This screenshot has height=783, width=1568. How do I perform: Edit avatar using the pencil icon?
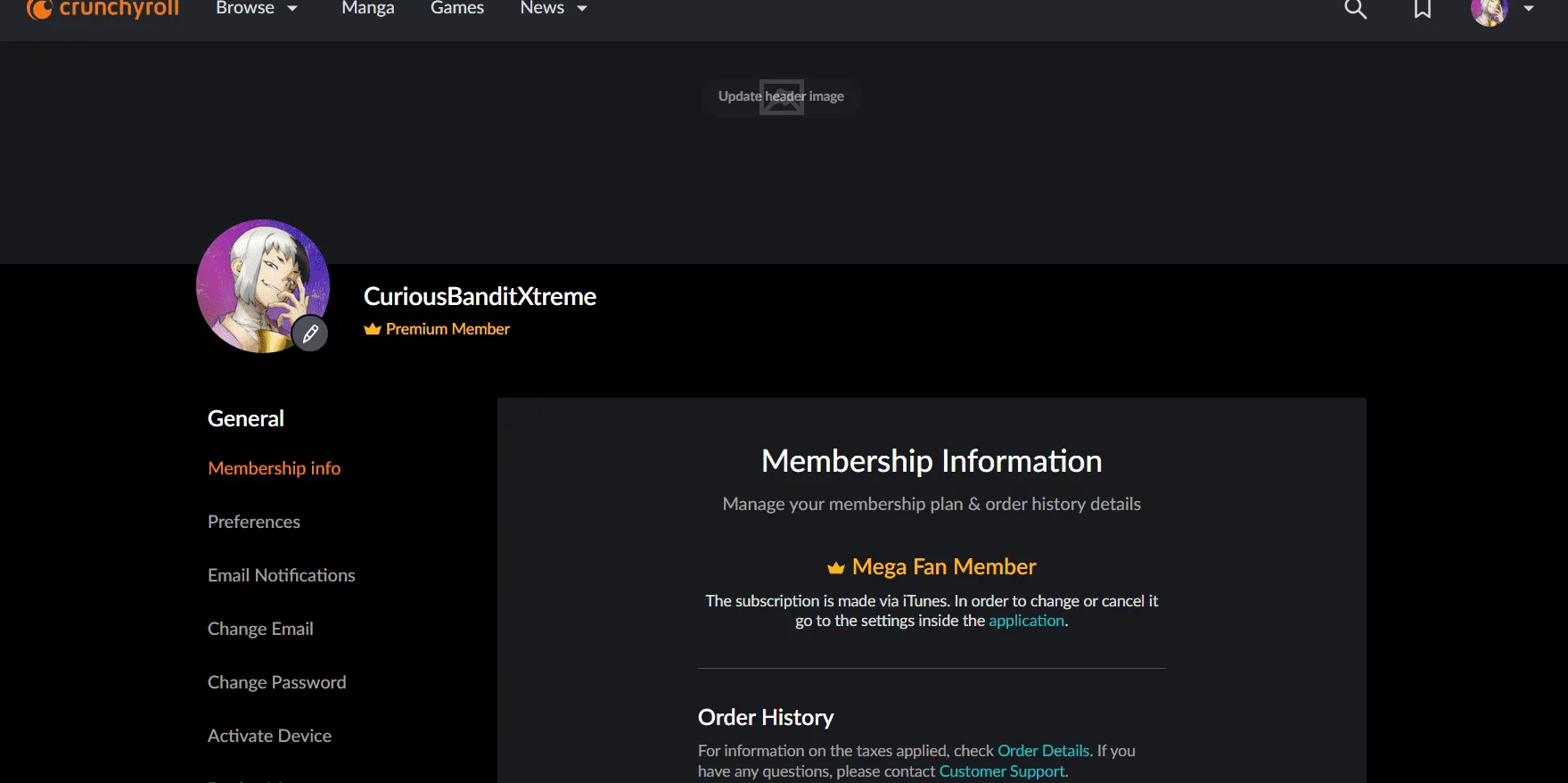(310, 334)
